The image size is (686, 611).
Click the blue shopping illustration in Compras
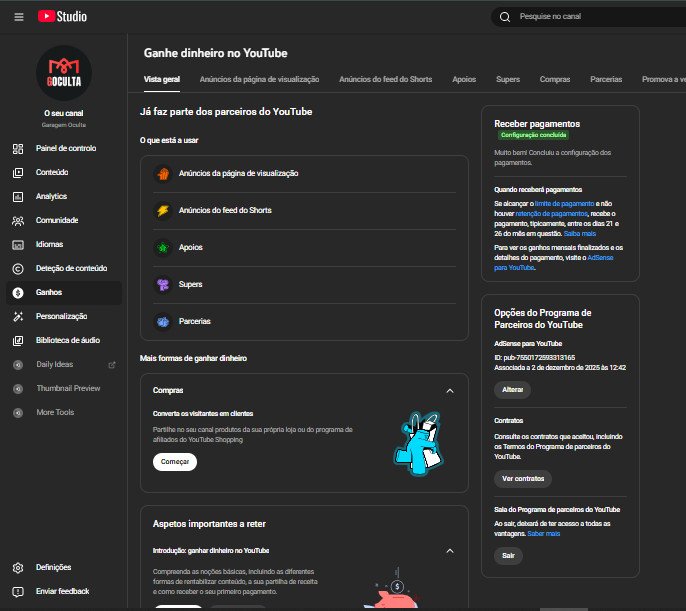coord(419,443)
